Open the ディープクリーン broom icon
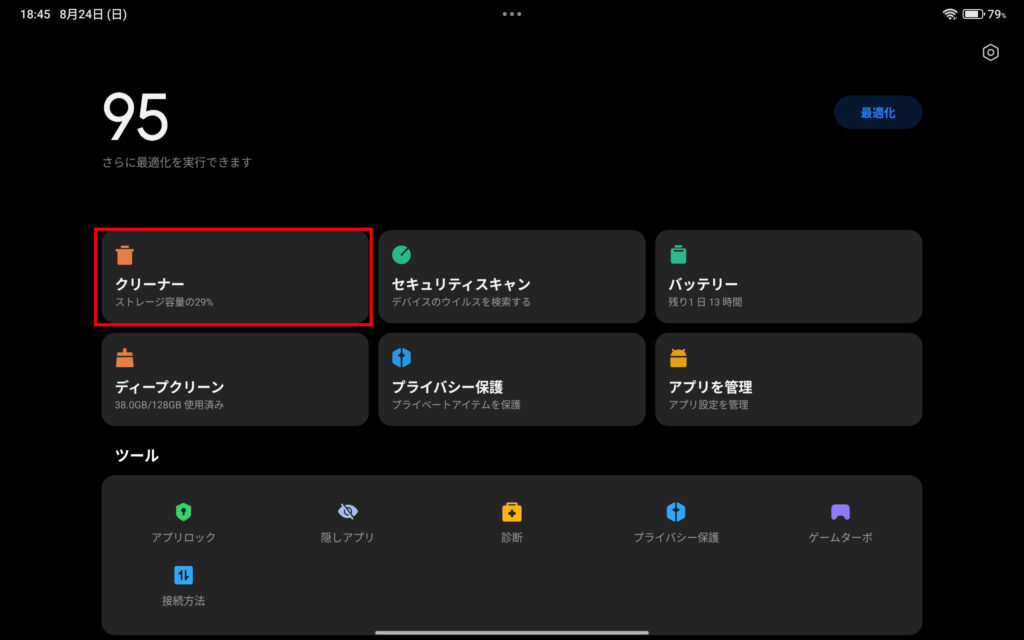Image resolution: width=1024 pixels, height=640 pixels. click(126, 357)
